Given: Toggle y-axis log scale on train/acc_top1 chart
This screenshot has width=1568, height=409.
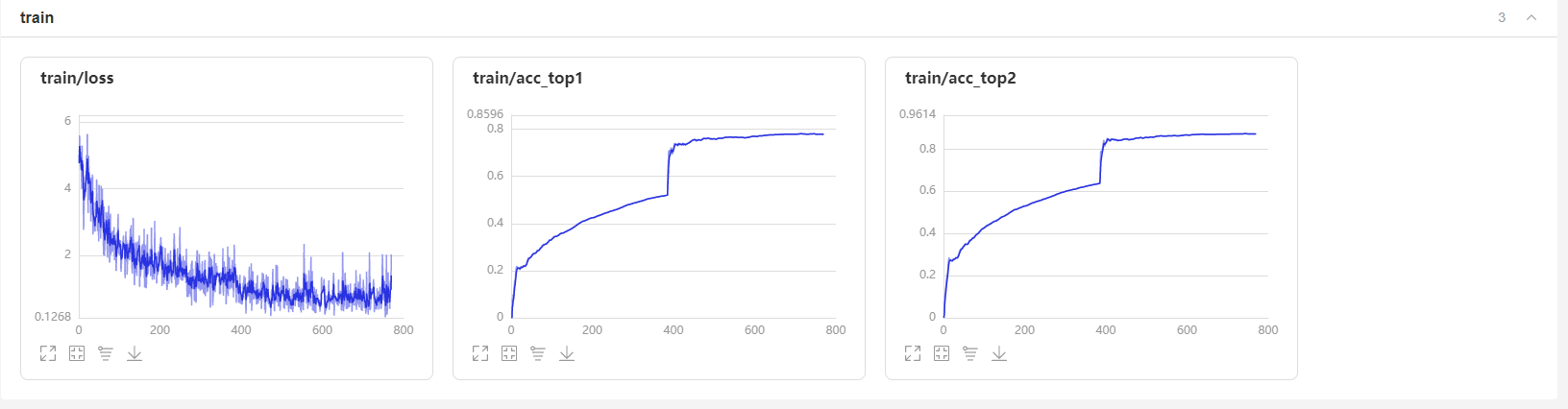Looking at the screenshot, I should (x=538, y=353).
